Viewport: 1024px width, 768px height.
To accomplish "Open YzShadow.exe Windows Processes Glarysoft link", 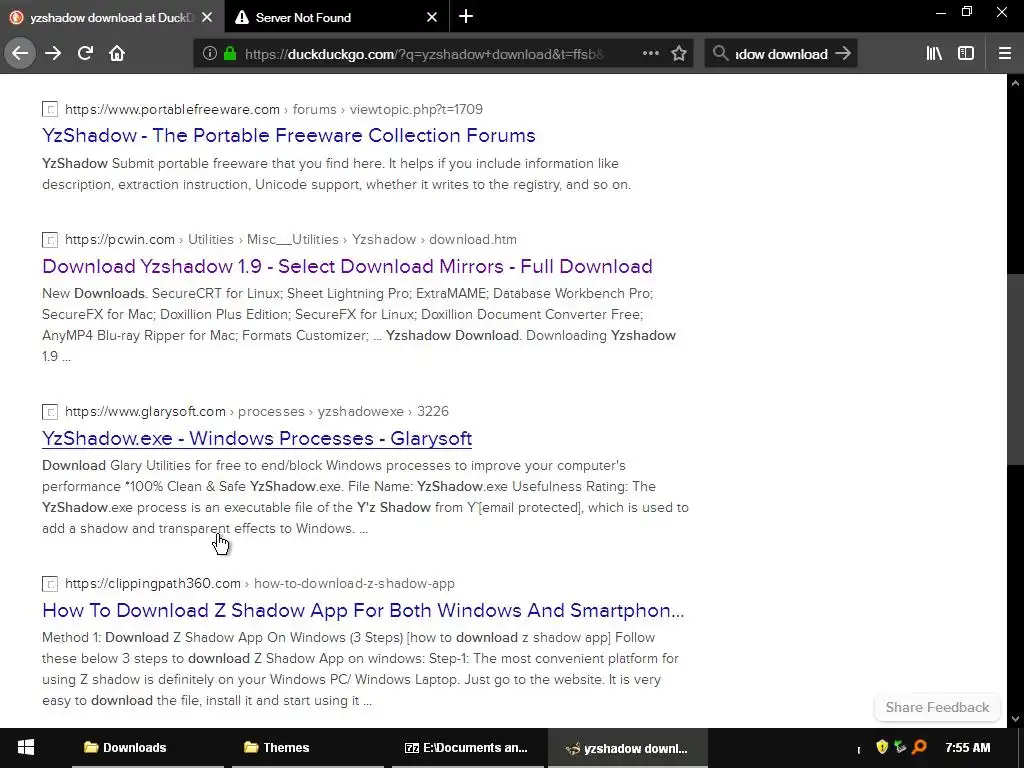I will 257,438.
